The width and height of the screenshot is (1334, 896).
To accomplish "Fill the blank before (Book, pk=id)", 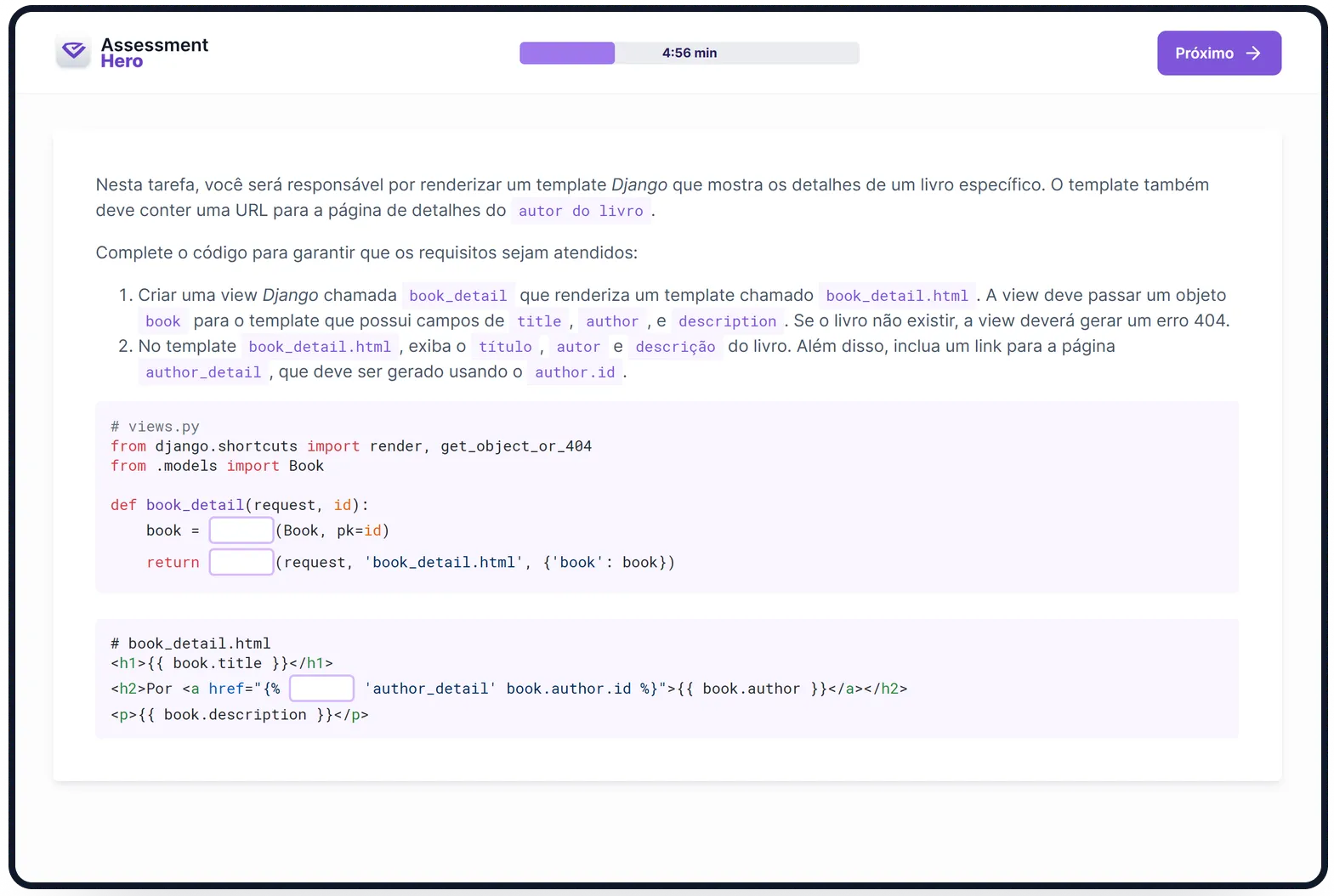I will coord(241,530).
